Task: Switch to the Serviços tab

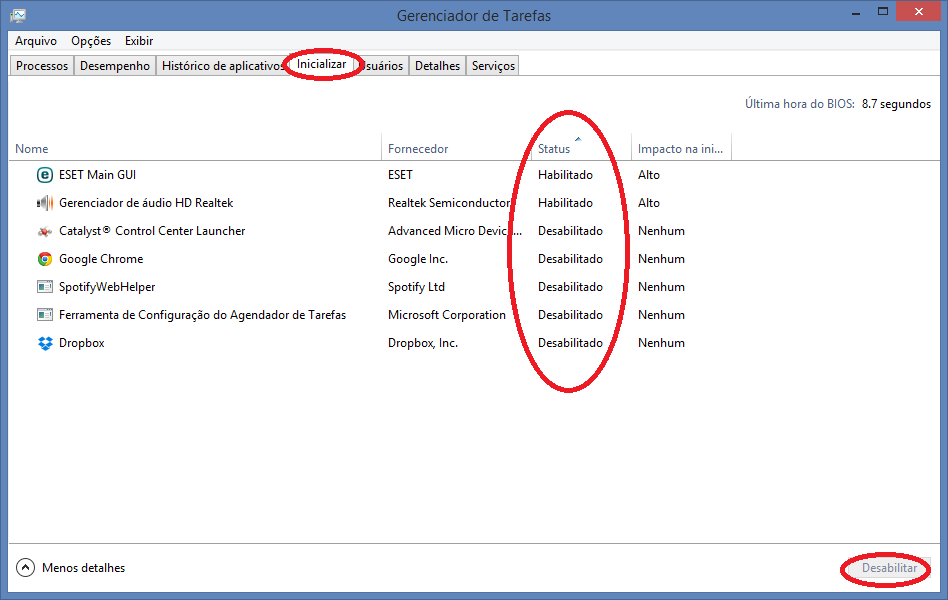Action: coord(493,65)
